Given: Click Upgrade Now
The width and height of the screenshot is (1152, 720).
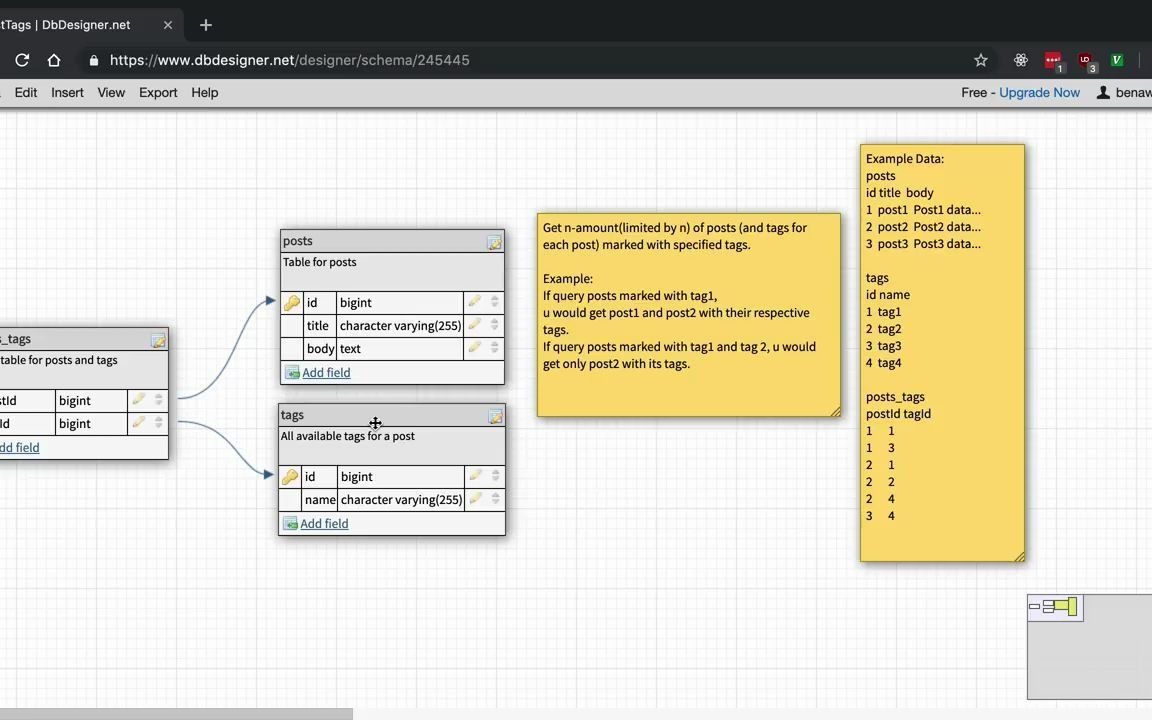Looking at the screenshot, I should click(1039, 92).
